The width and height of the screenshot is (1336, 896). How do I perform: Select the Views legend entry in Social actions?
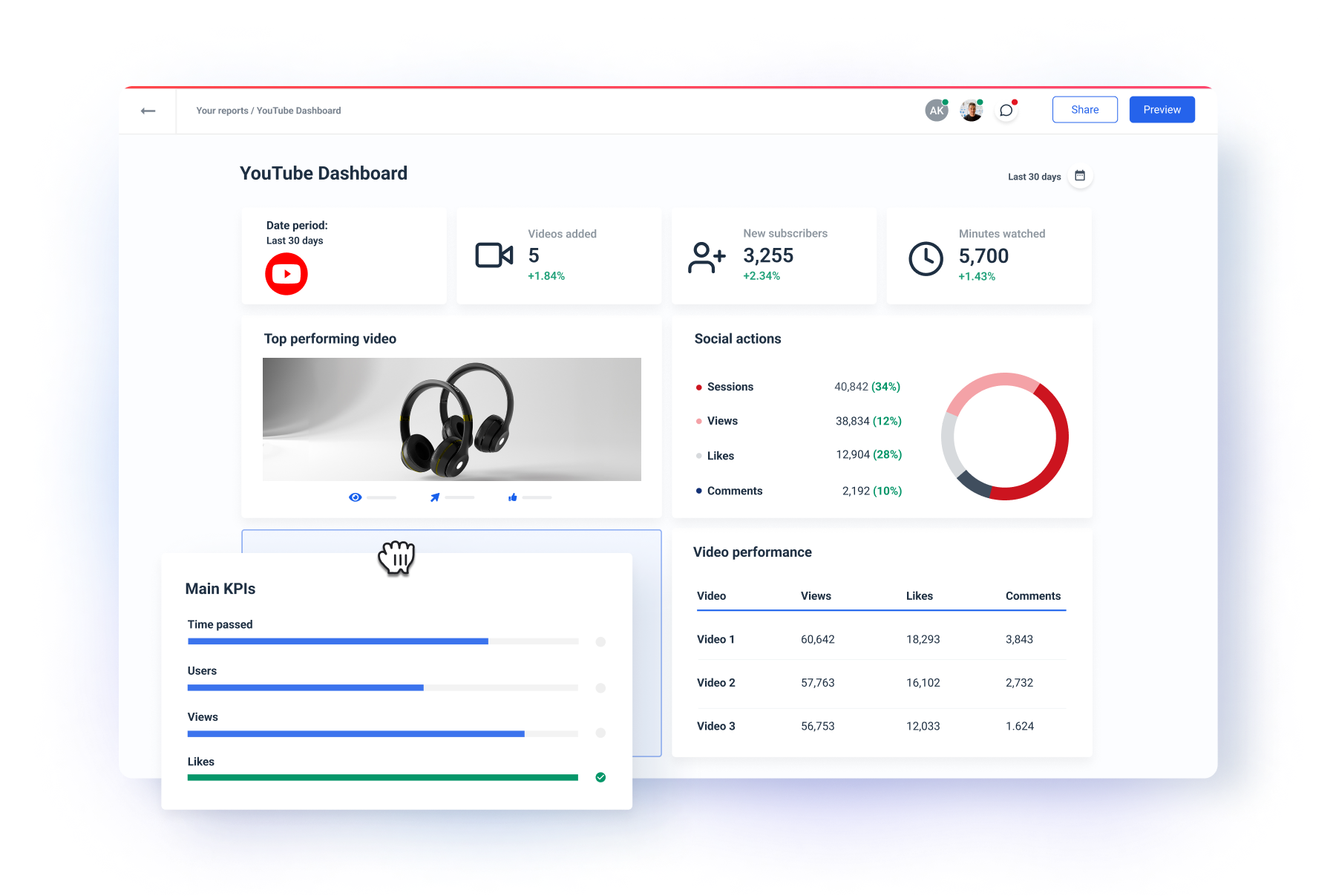tap(722, 421)
